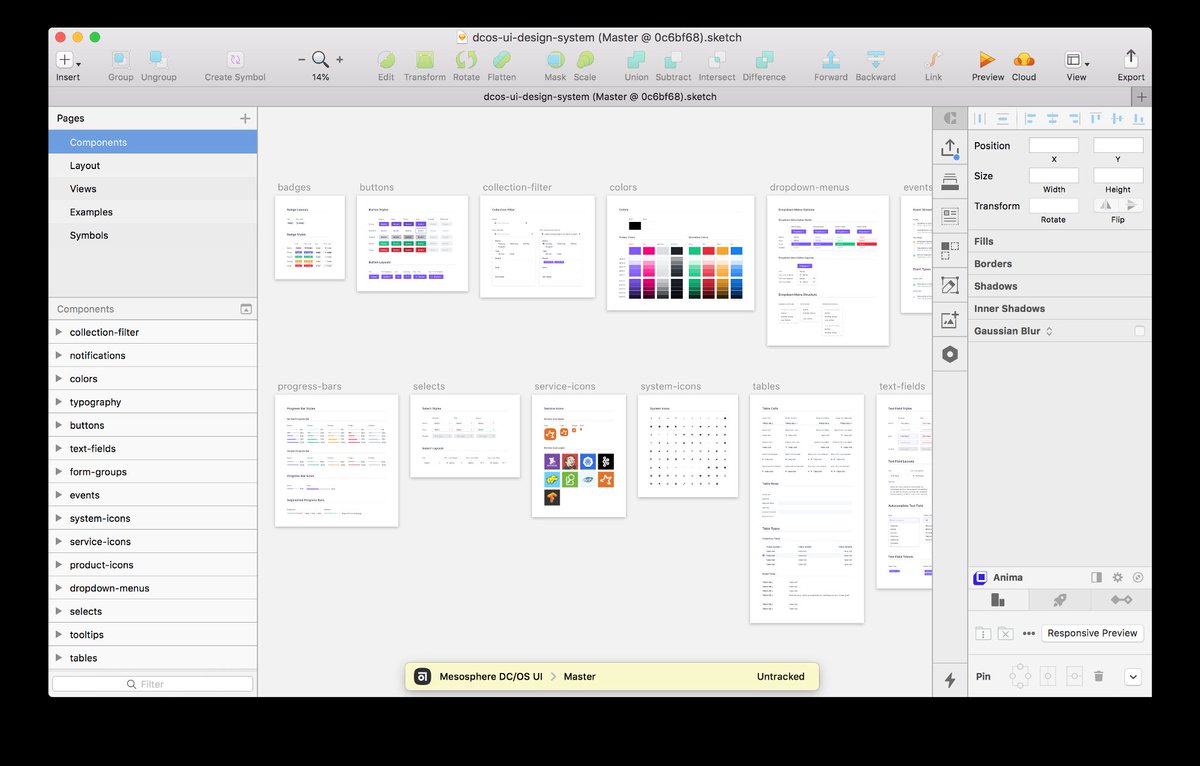Distribute layers horizontally in inspector
Image resolution: width=1200 pixels, height=766 pixels.
(x=980, y=118)
